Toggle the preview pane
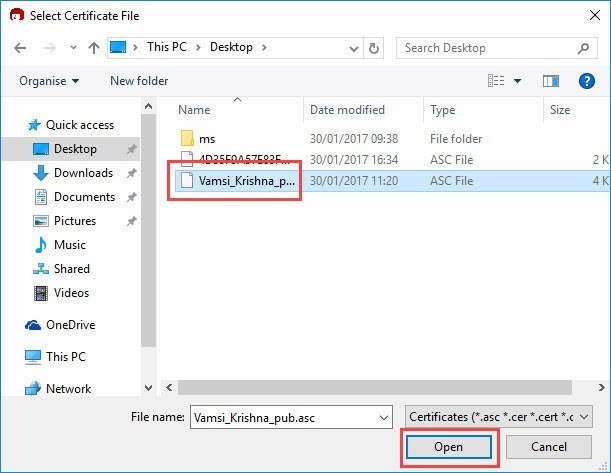 point(551,81)
